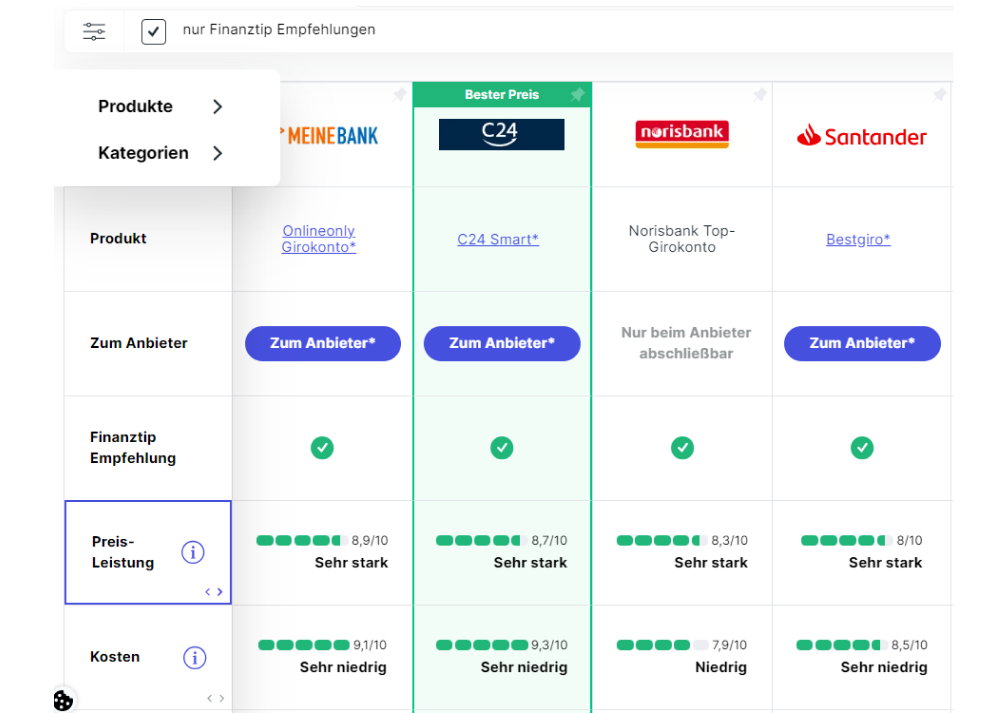Click the Finanztip Empfehlung row label
The width and height of the screenshot is (1008, 713).
[x=133, y=447]
